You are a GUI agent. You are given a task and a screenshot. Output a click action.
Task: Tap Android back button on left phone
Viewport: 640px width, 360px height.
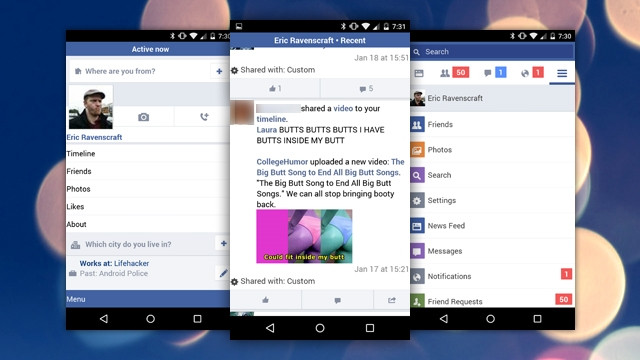104,319
